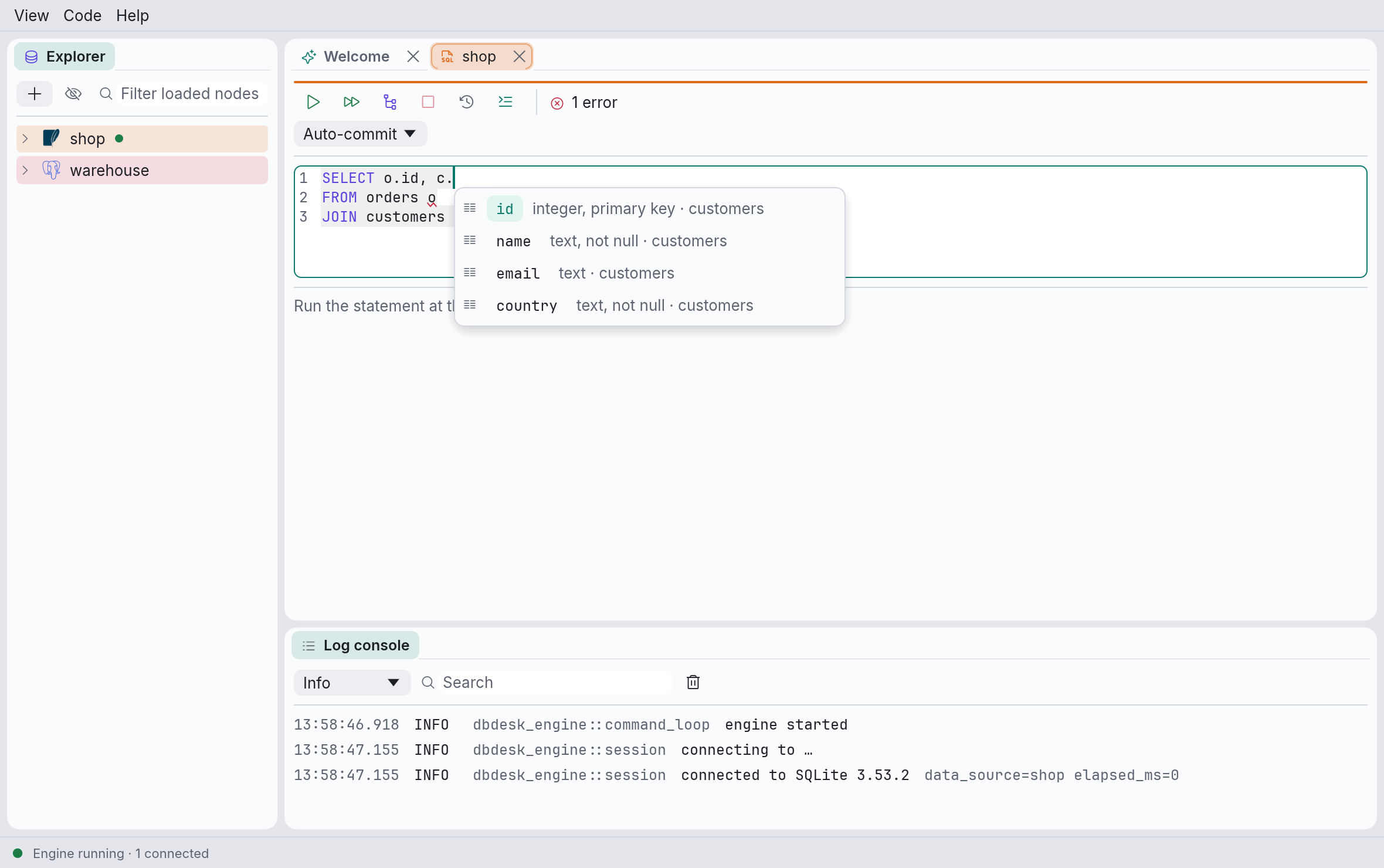Stop execution with the red square icon
This screenshot has width=1384, height=868.
tap(428, 102)
